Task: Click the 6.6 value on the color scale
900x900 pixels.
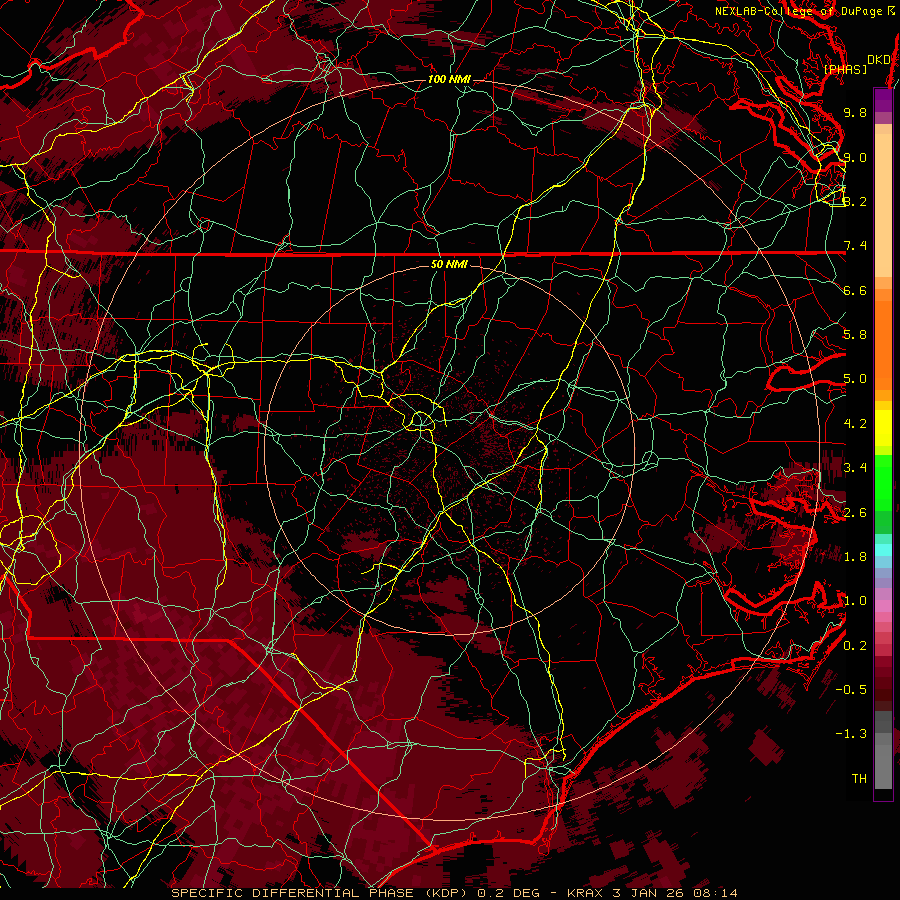Action: point(855,290)
